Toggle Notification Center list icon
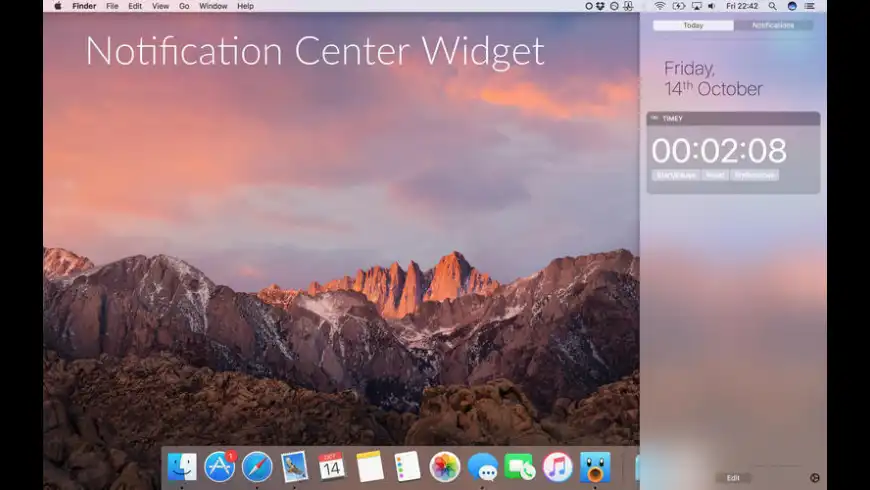The width and height of the screenshot is (870, 490). pyautogui.click(x=810, y=6)
